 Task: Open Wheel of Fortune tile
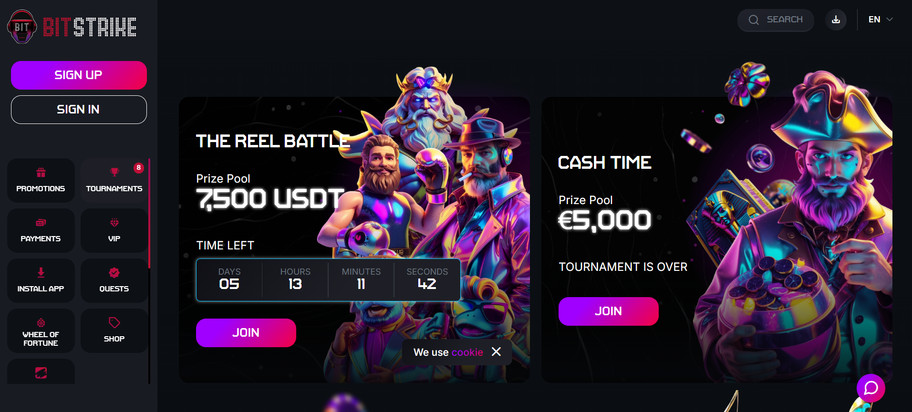coord(41,331)
